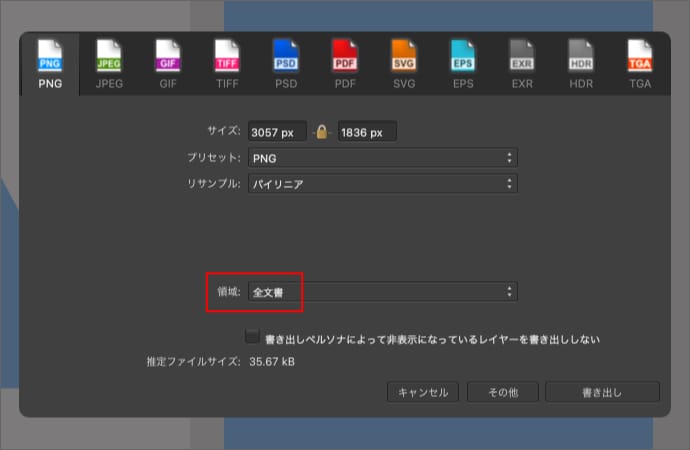Select the TIFF file format icon
690x450 pixels.
(227, 58)
